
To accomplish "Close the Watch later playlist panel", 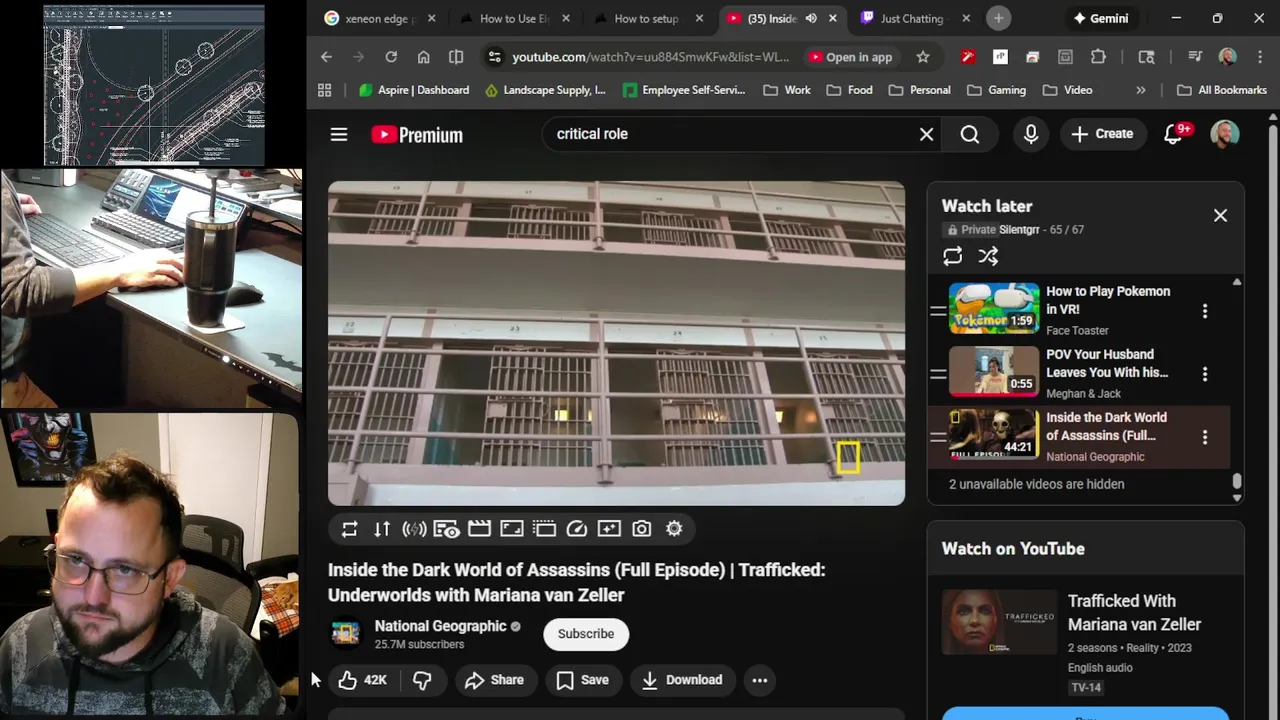I will tap(1220, 215).
